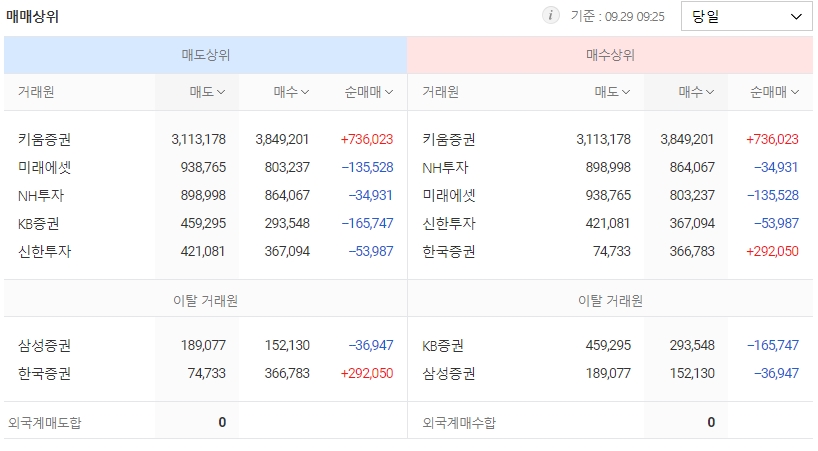Click 매도상위 한국증권 순매매 +292,050
818x451 pixels.
click(x=367, y=373)
